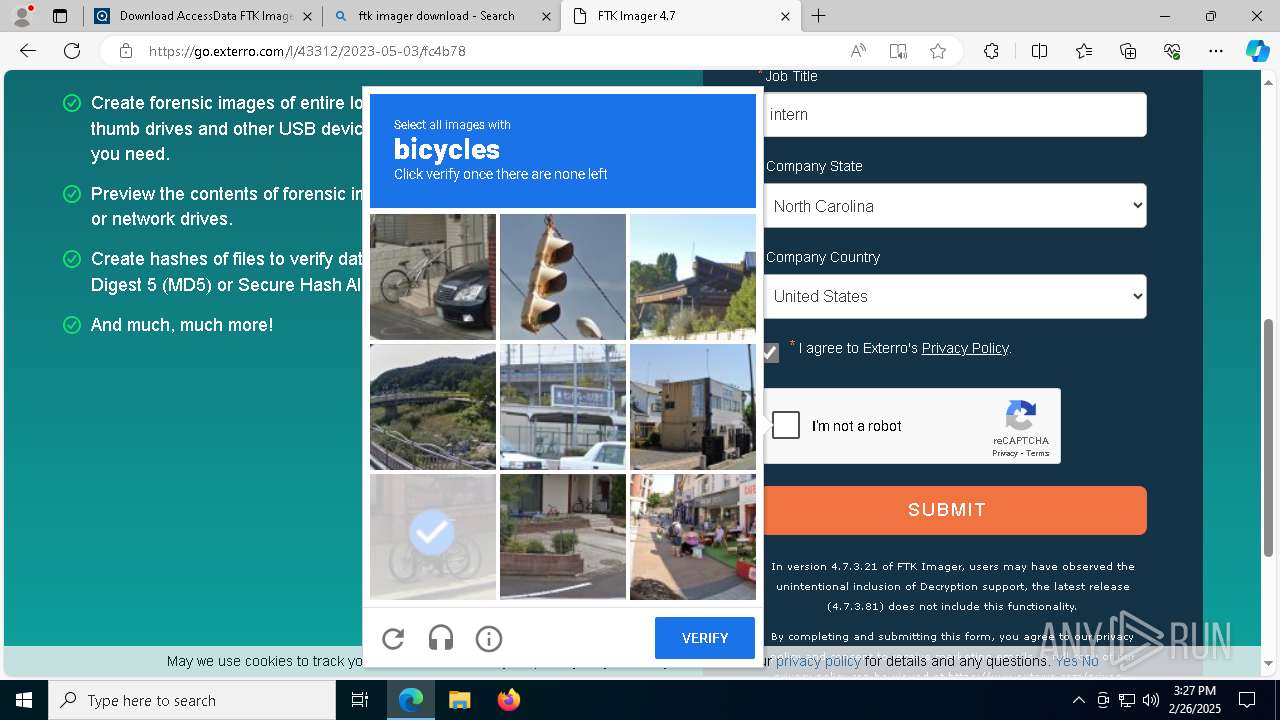Open File Explorer from taskbar
The image size is (1280, 720).
point(459,700)
